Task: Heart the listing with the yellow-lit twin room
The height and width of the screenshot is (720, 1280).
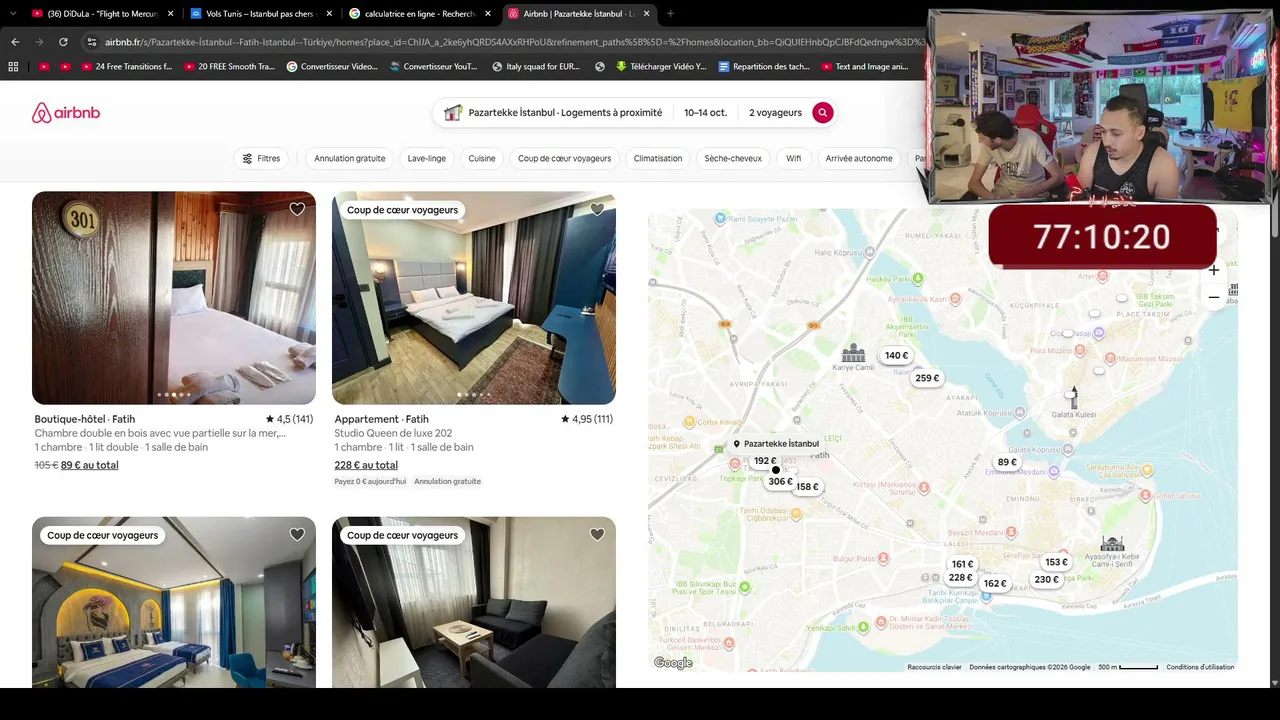Action: tap(297, 535)
